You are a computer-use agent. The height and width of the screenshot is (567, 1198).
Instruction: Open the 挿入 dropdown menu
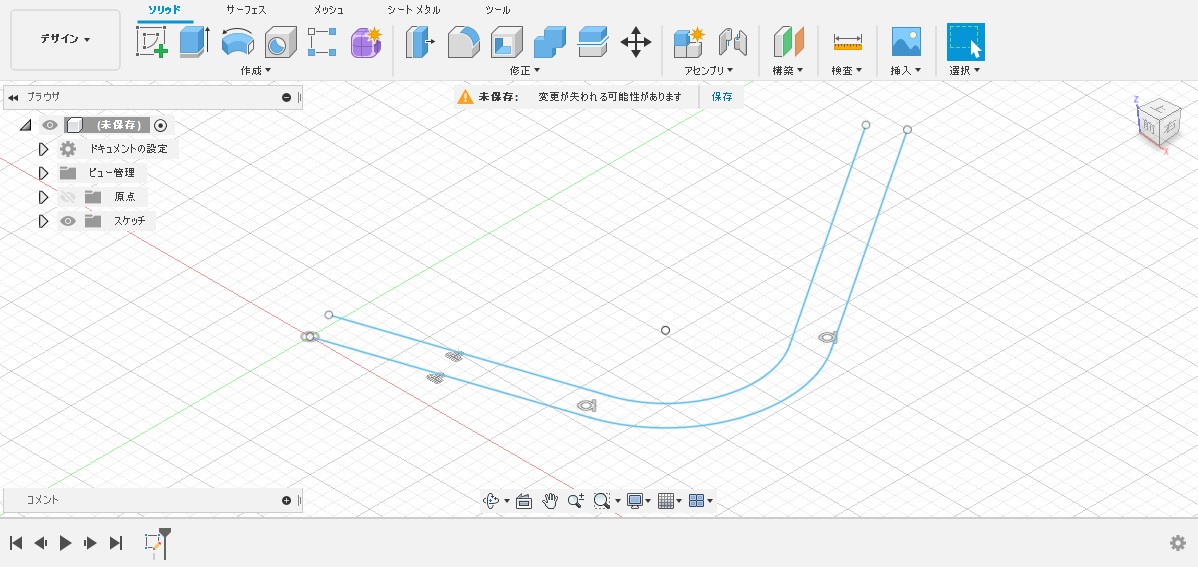906,70
